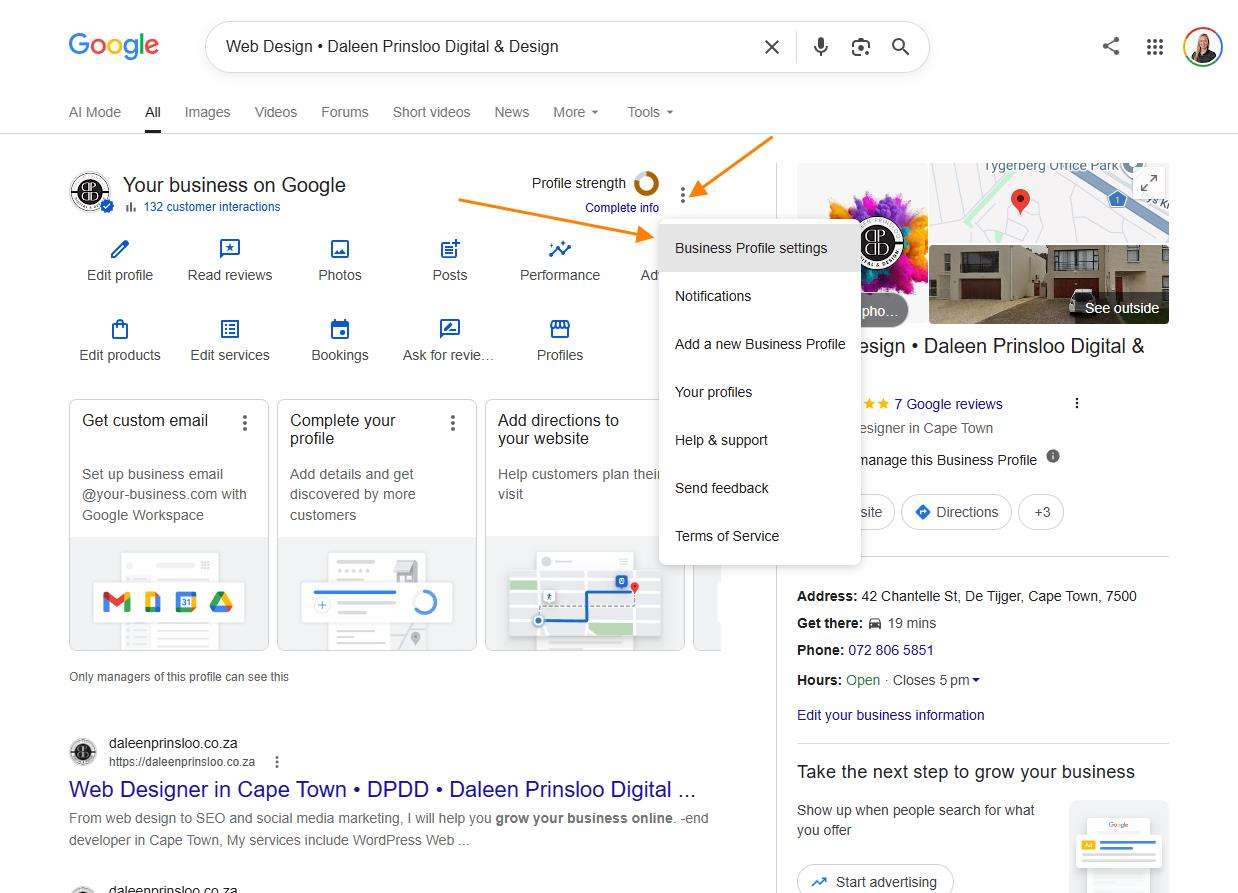
Task: Open the Posts icon
Action: point(450,249)
